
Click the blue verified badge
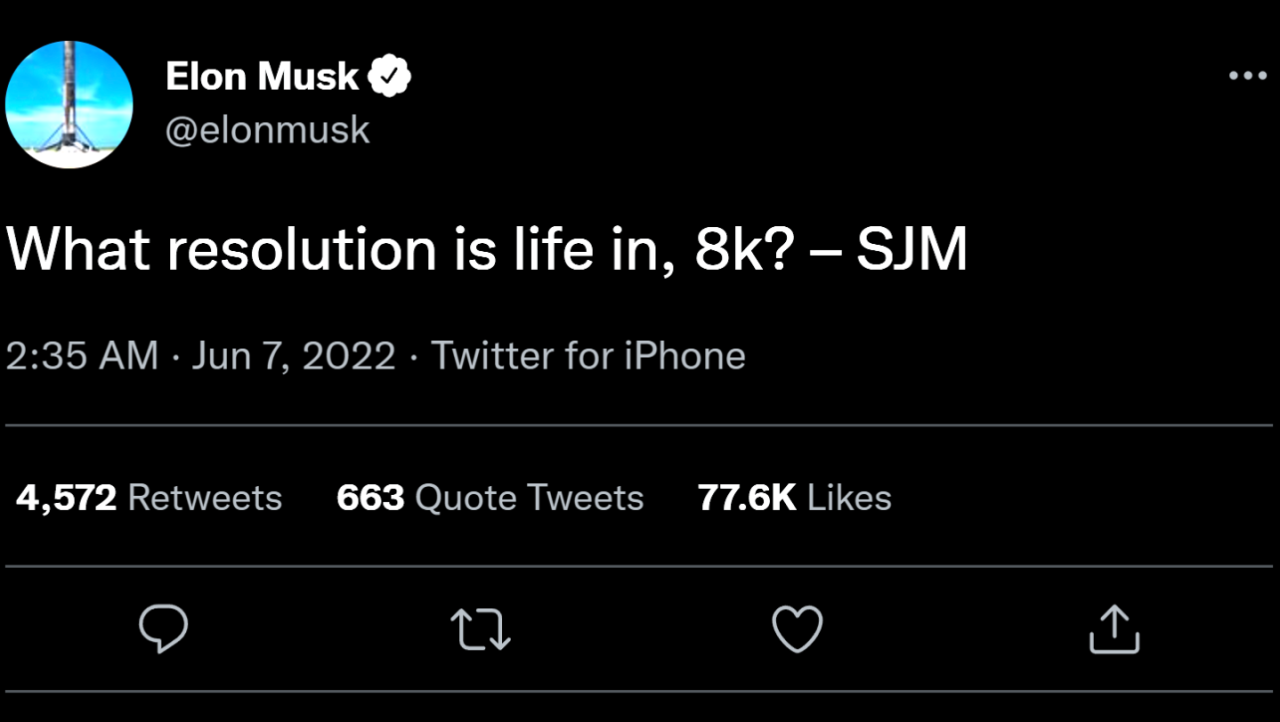pyautogui.click(x=391, y=76)
